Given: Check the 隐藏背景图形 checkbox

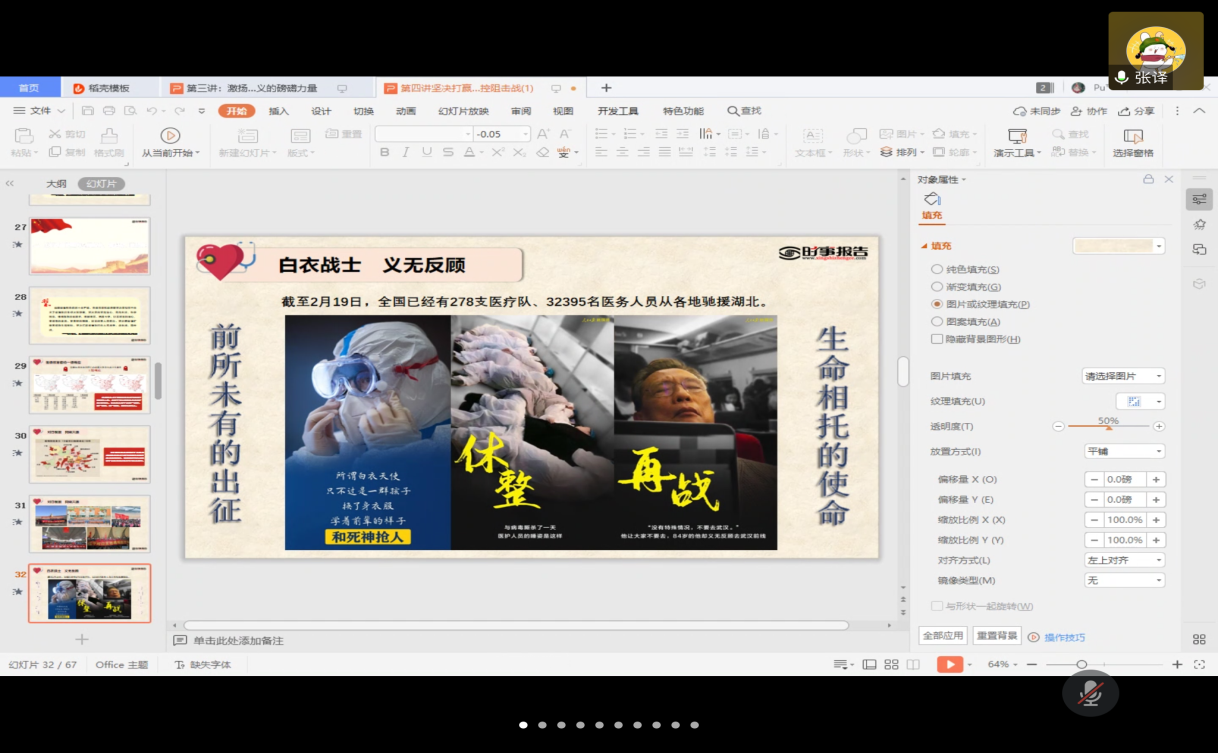Looking at the screenshot, I should [937, 339].
